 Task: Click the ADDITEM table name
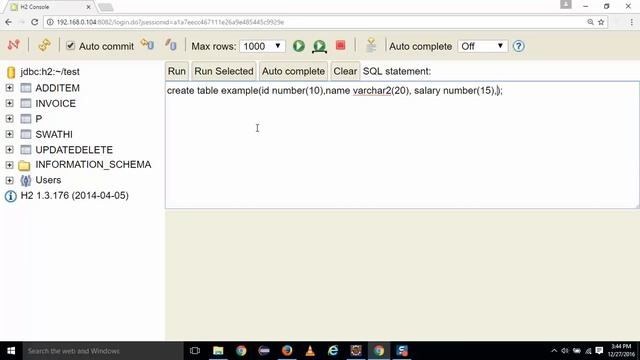58,88
